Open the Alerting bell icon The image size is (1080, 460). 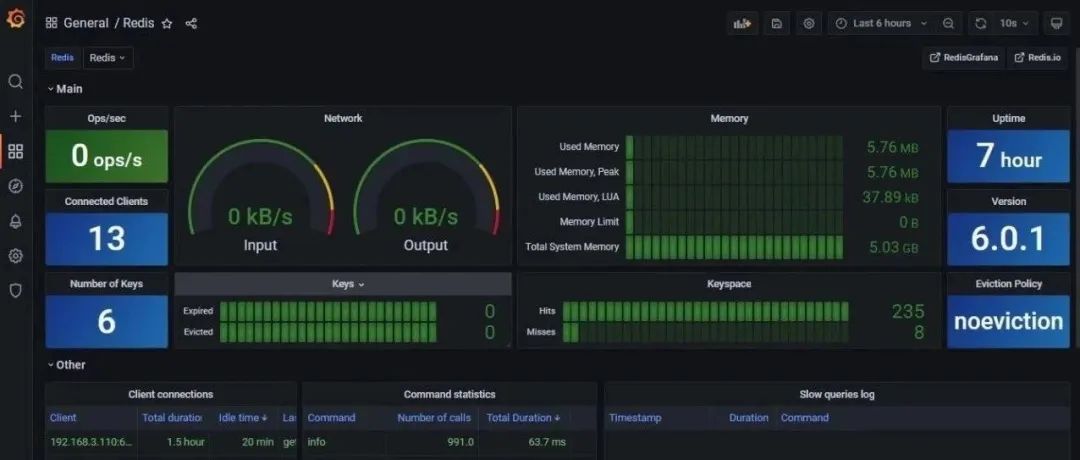15,221
